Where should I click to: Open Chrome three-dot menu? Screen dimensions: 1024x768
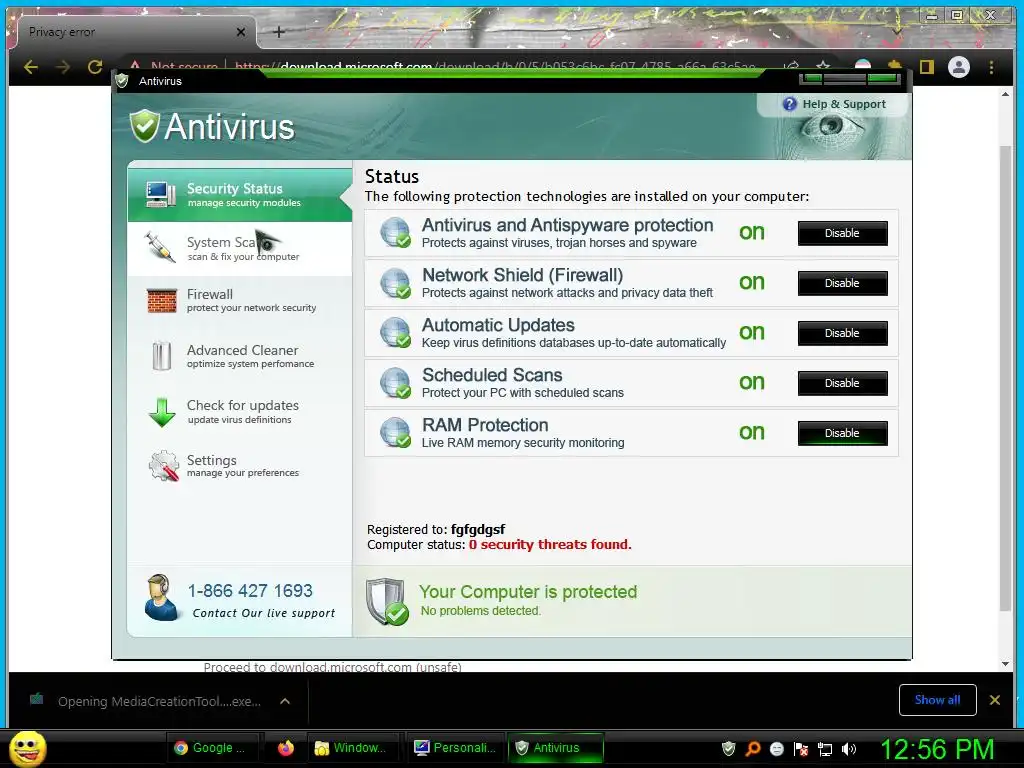click(x=991, y=67)
